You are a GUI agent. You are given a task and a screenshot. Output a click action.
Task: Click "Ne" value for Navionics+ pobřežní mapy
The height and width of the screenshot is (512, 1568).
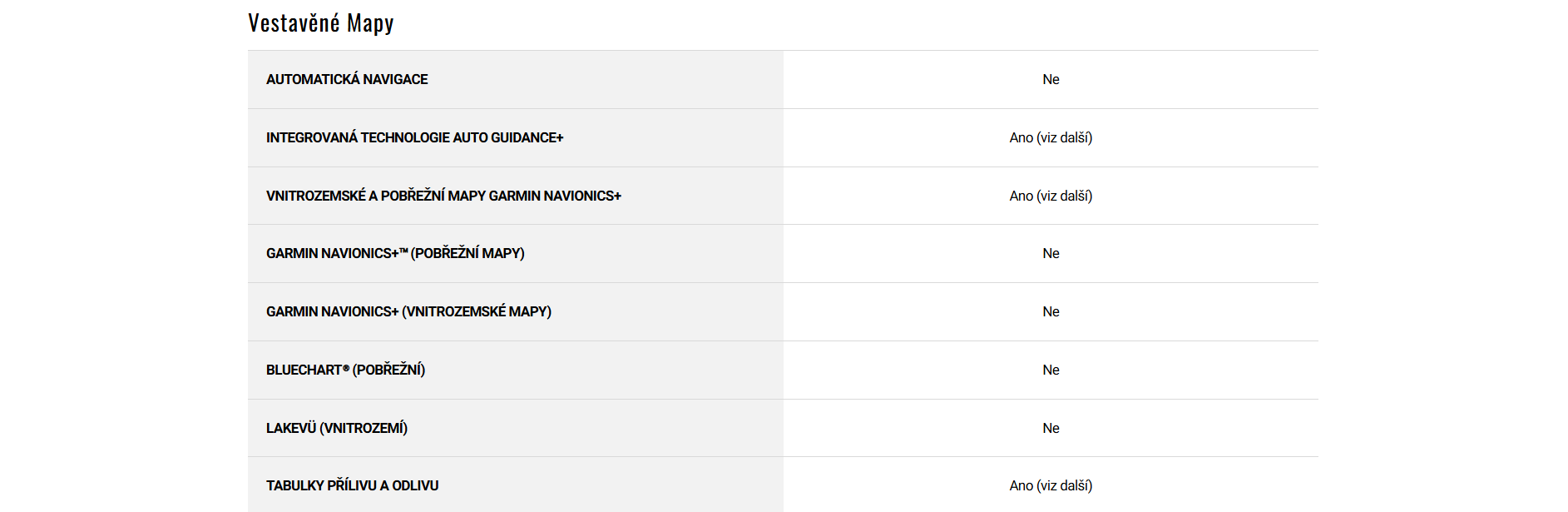[x=1051, y=254]
